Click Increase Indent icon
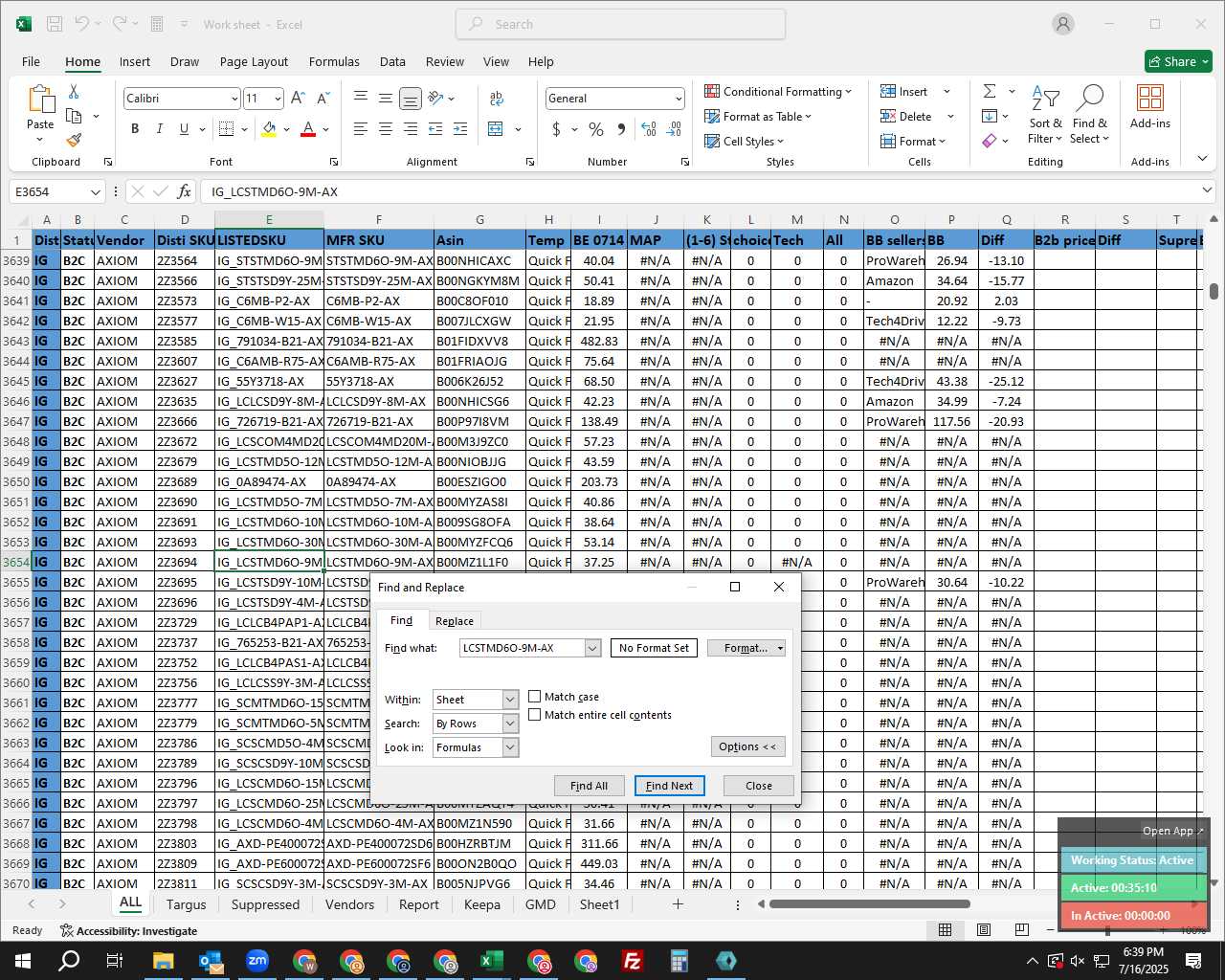The height and width of the screenshot is (980, 1225). point(459,128)
